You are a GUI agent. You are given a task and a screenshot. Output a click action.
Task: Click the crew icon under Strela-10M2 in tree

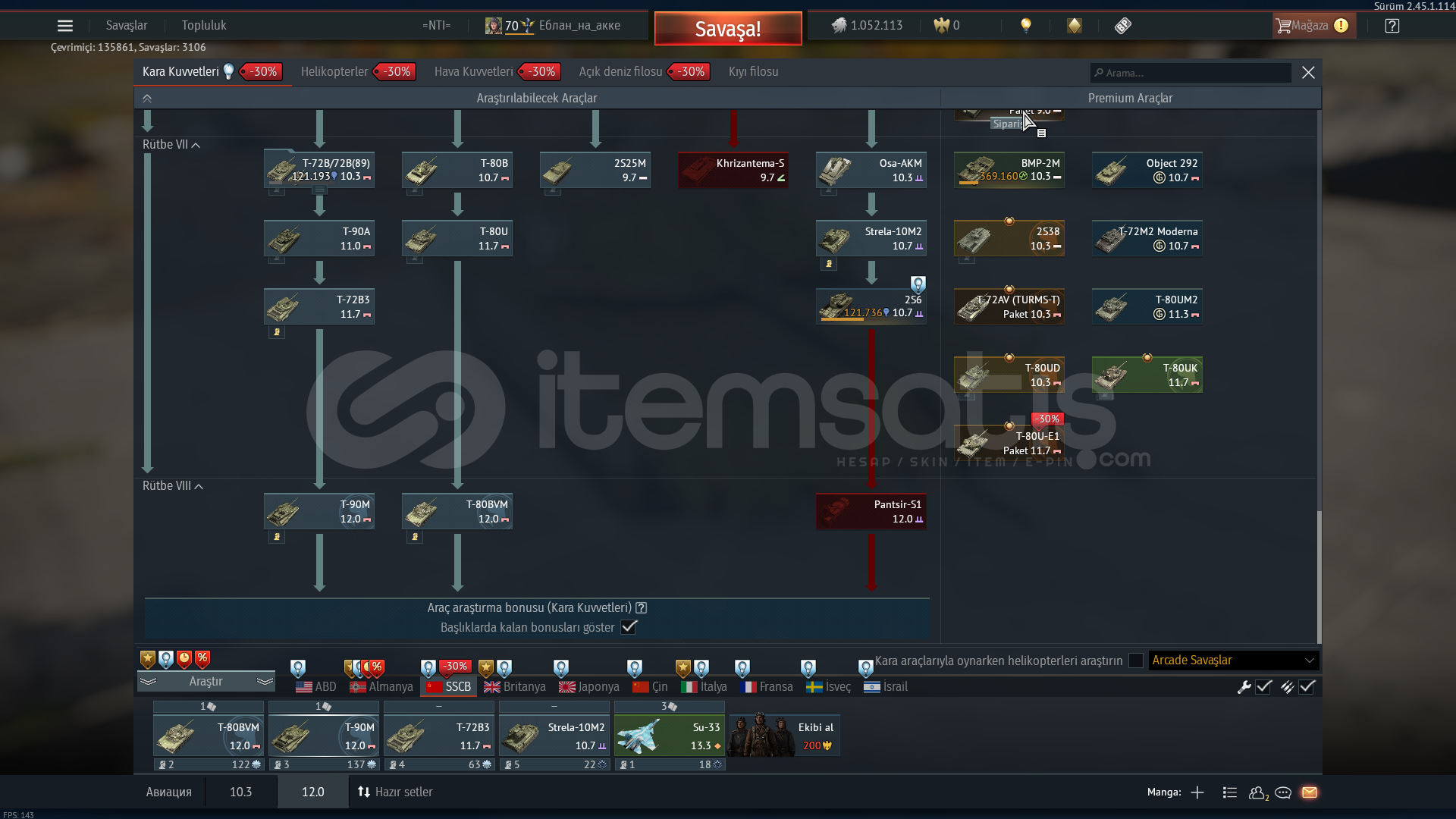click(829, 264)
